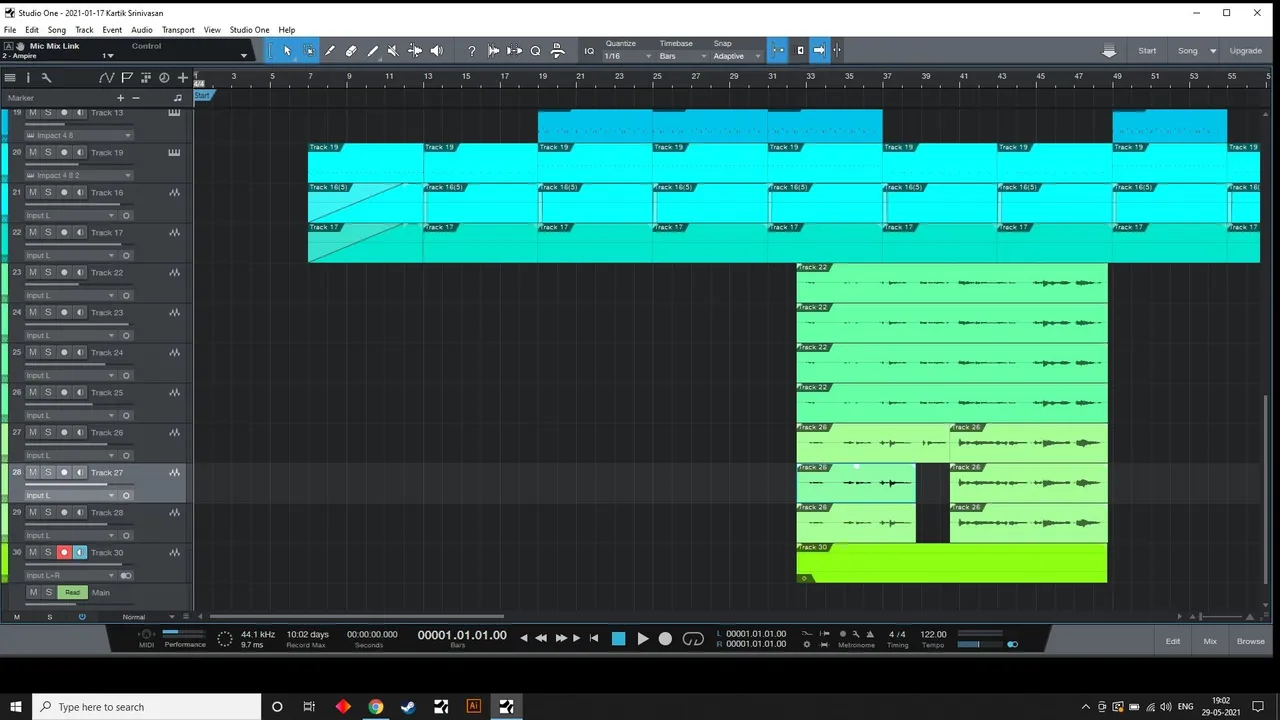Toggle the Loop transport button
The width and height of the screenshot is (1280, 720).
tap(693, 638)
